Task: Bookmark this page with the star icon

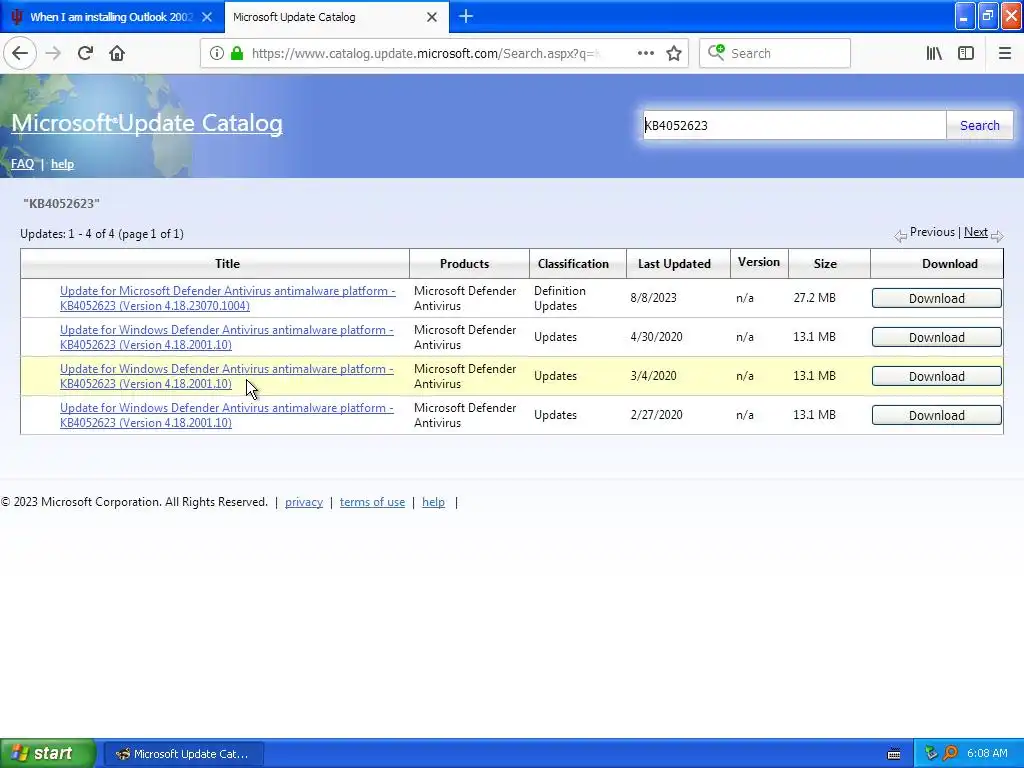Action: click(674, 53)
